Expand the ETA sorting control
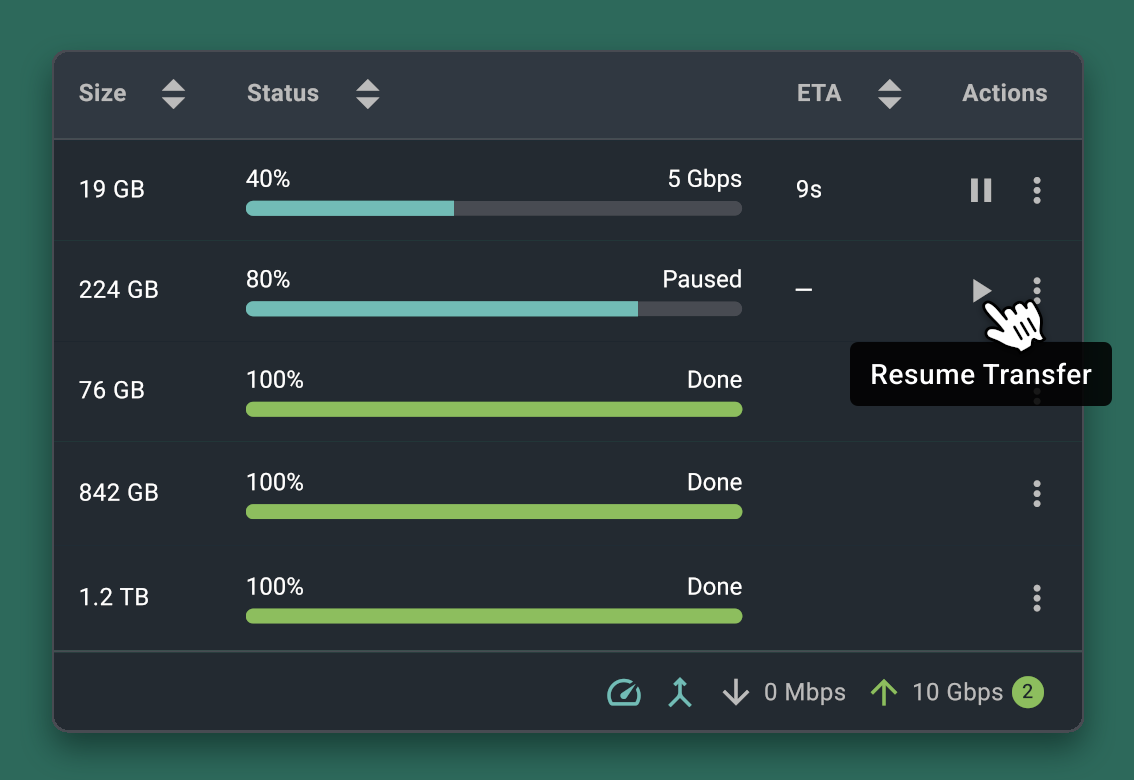The image size is (1134, 780). pos(889,93)
